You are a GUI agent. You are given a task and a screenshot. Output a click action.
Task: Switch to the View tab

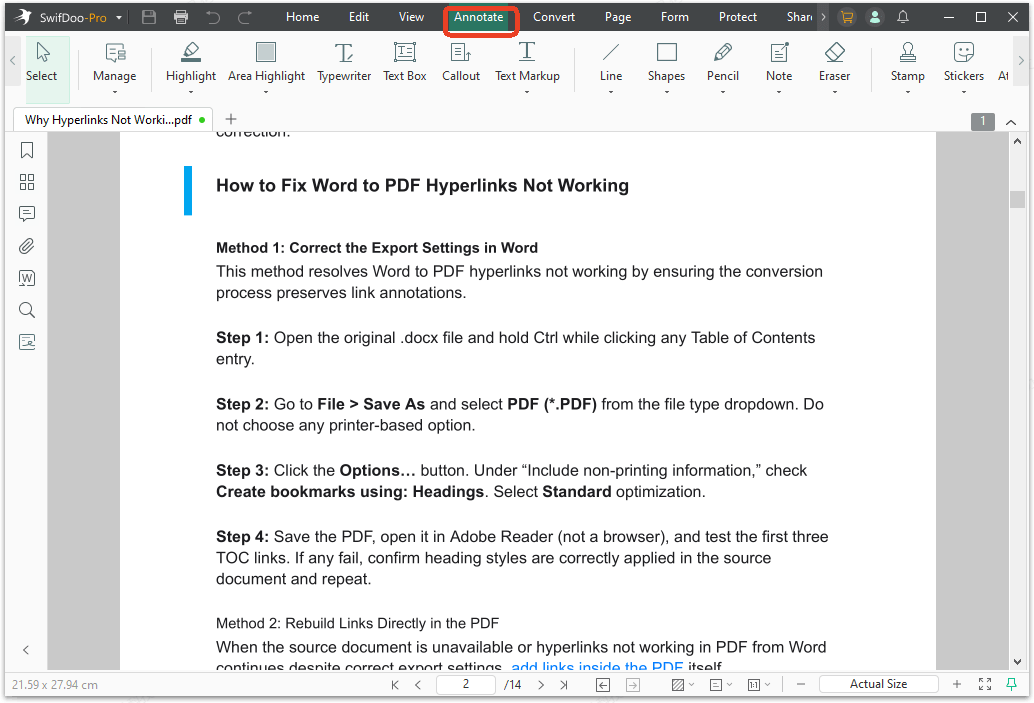click(411, 17)
